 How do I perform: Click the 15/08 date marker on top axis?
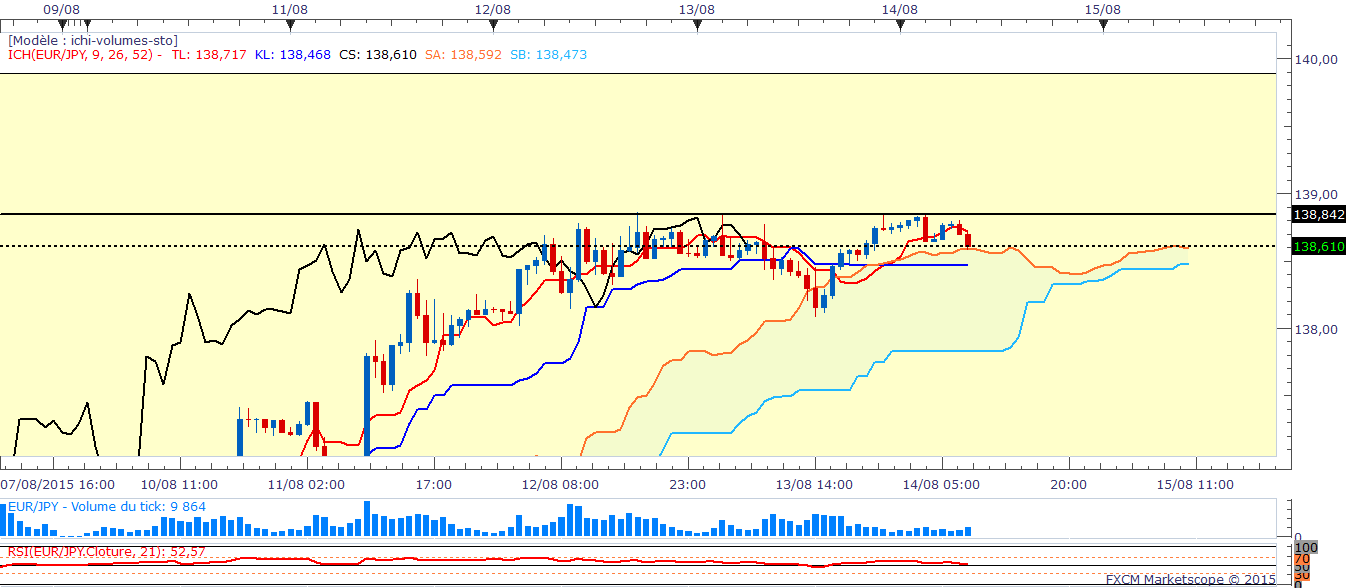[x=1101, y=9]
